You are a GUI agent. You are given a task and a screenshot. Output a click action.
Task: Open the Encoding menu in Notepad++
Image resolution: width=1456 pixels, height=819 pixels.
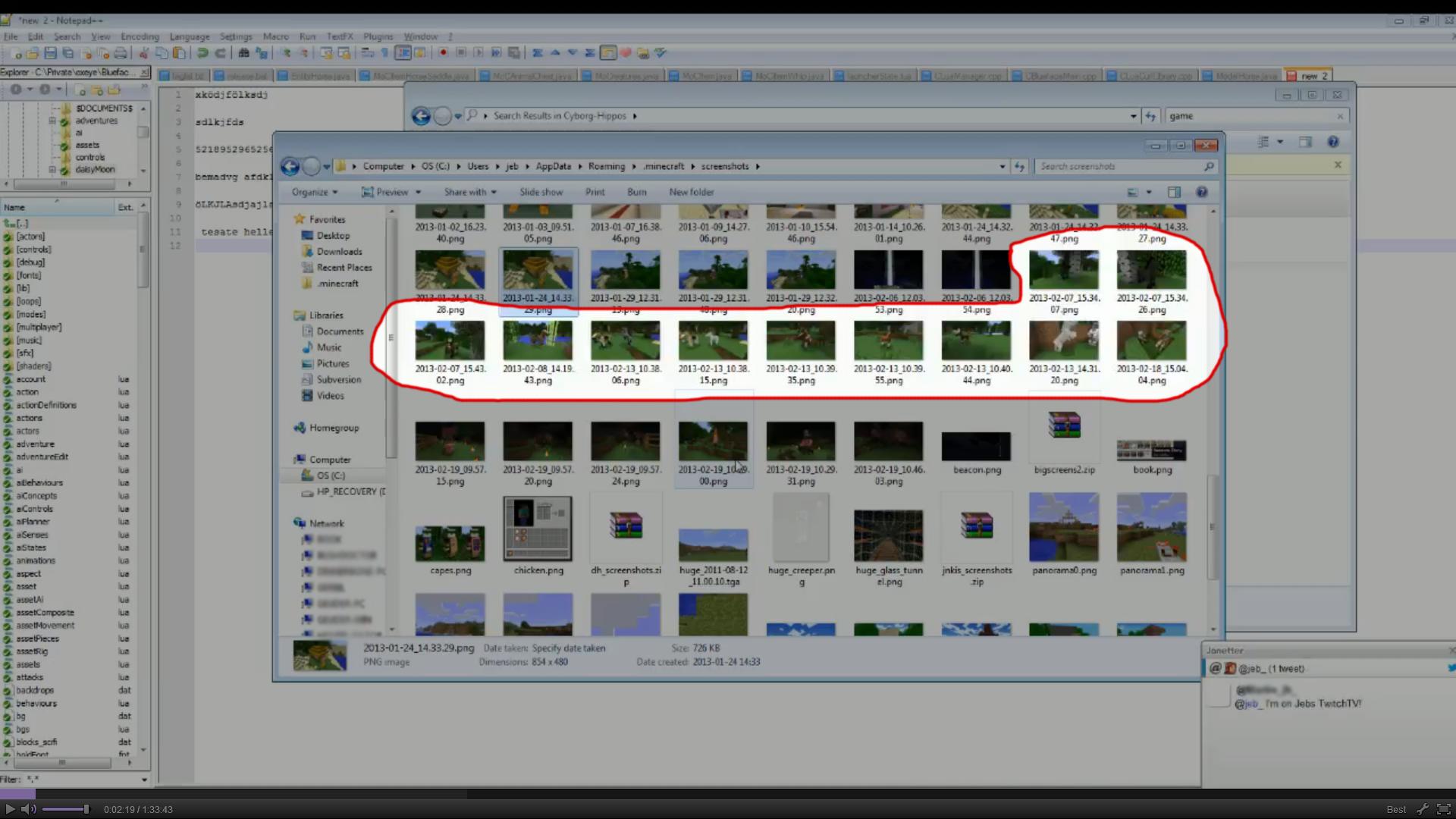pos(140,36)
